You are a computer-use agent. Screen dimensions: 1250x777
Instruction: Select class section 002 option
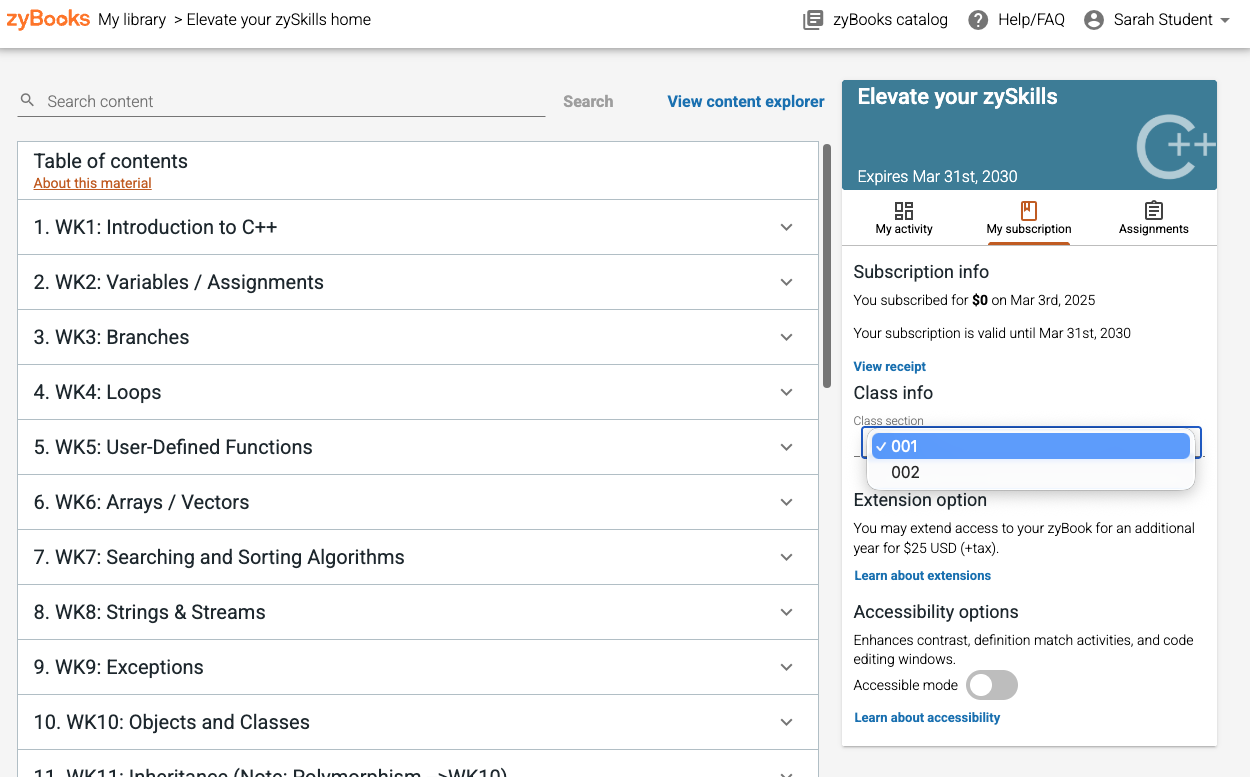coord(1030,472)
